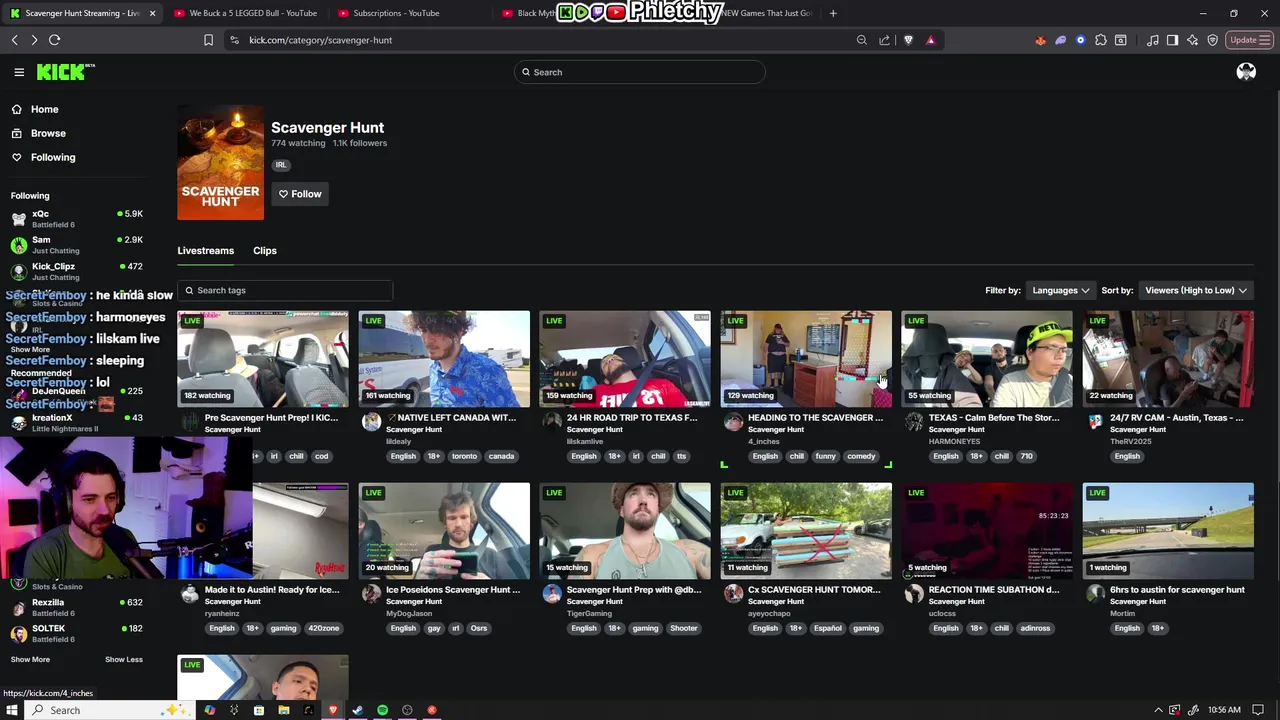
Task: Click the browser Forward arrow
Action: pos(34,40)
